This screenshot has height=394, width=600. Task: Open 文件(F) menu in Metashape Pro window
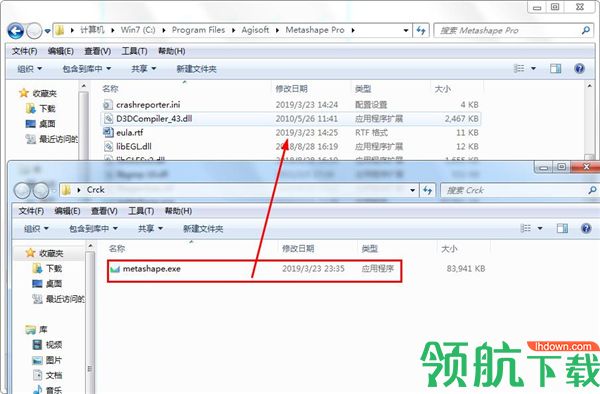[24, 51]
